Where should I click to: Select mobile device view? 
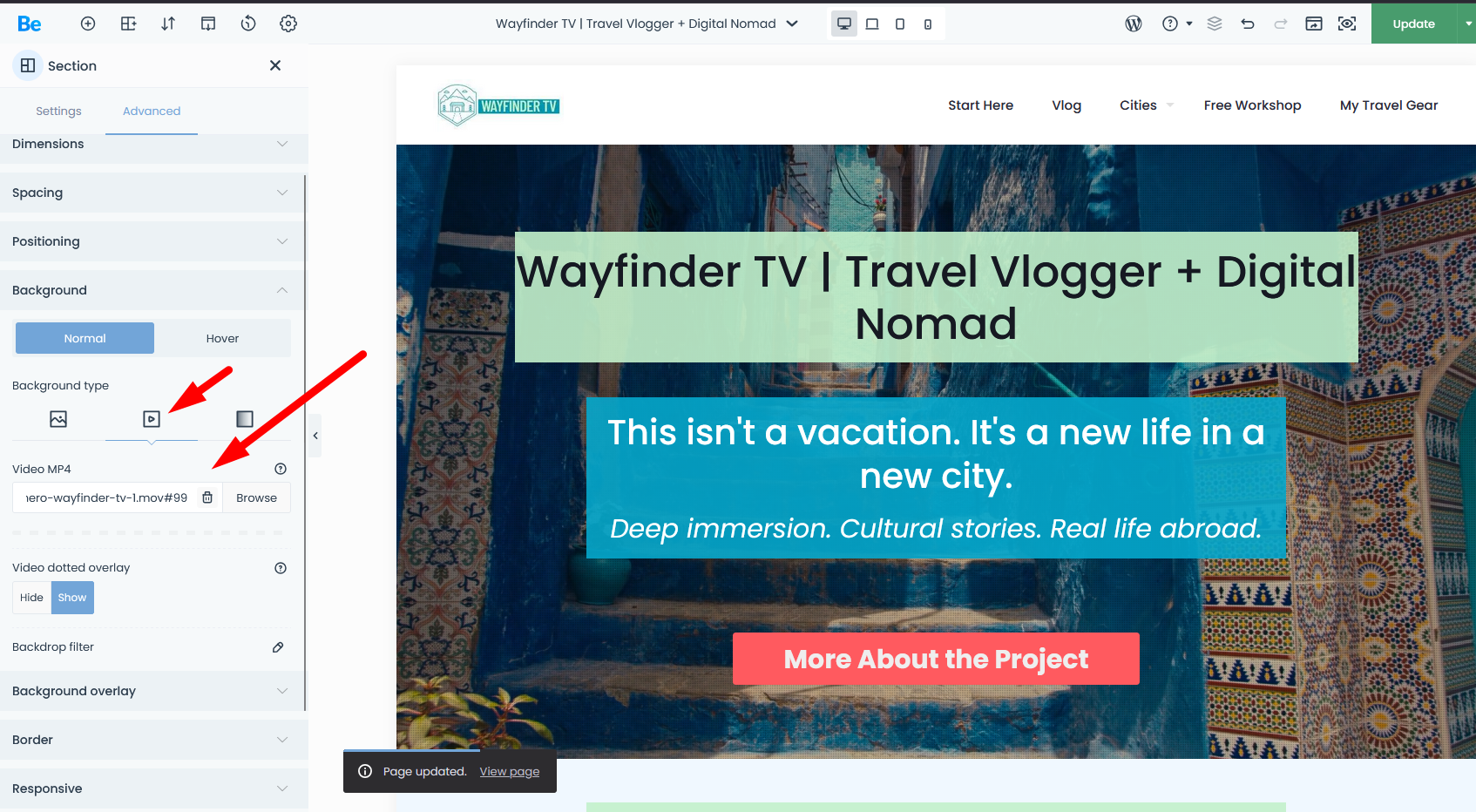tap(928, 24)
